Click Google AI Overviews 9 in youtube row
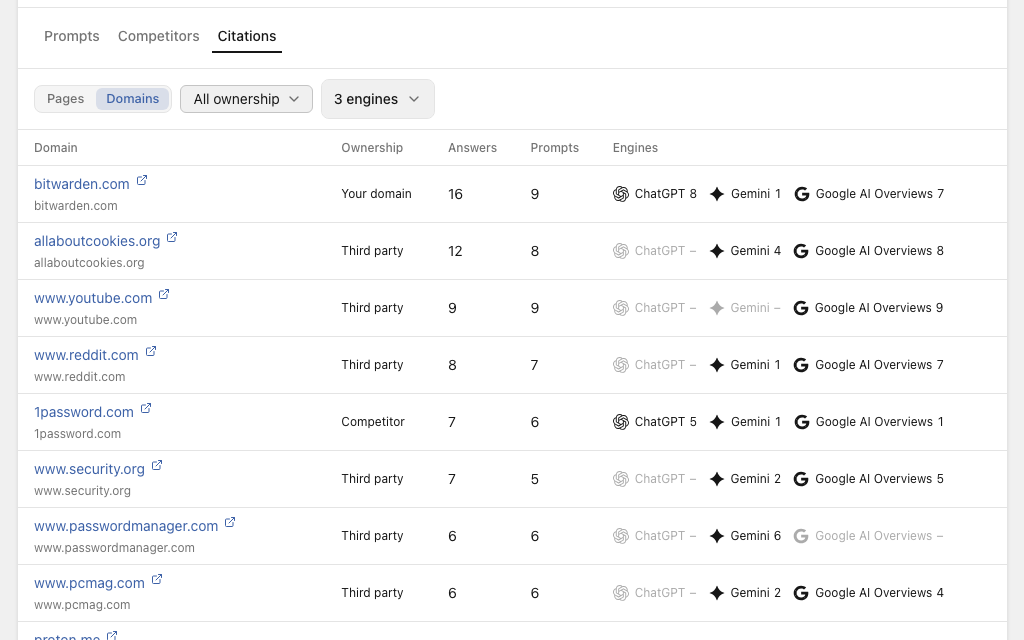Image resolution: width=1024 pixels, height=640 pixels. [x=868, y=308]
